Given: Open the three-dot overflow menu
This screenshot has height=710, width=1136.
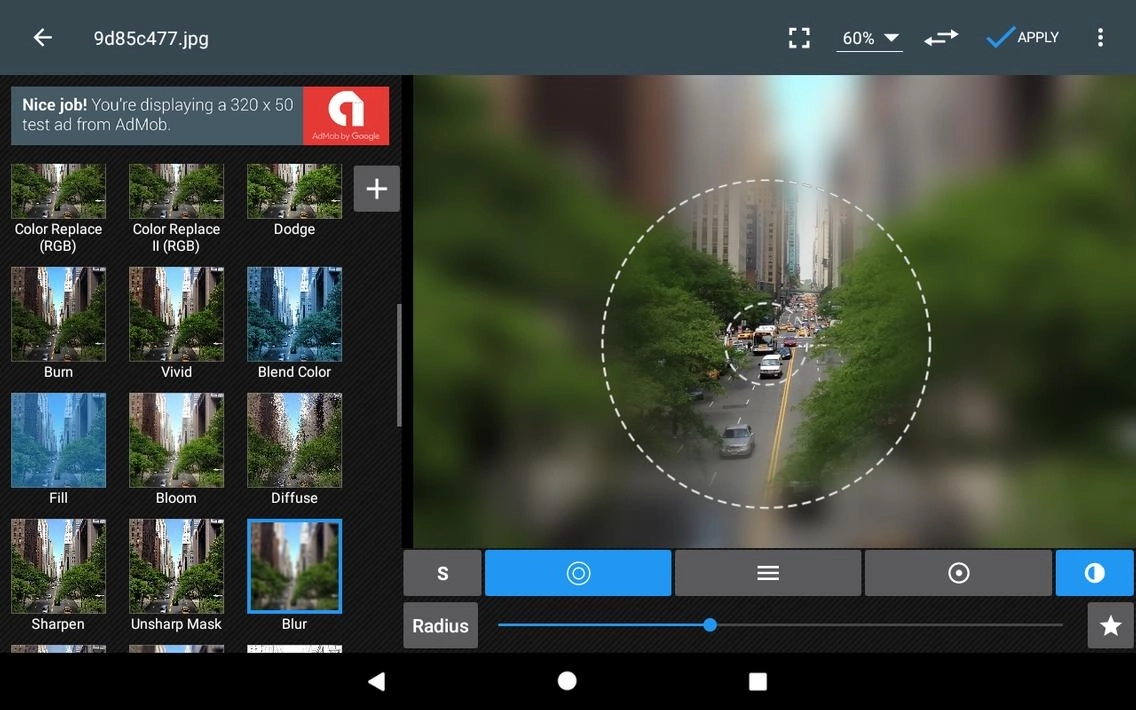Looking at the screenshot, I should 1100,38.
